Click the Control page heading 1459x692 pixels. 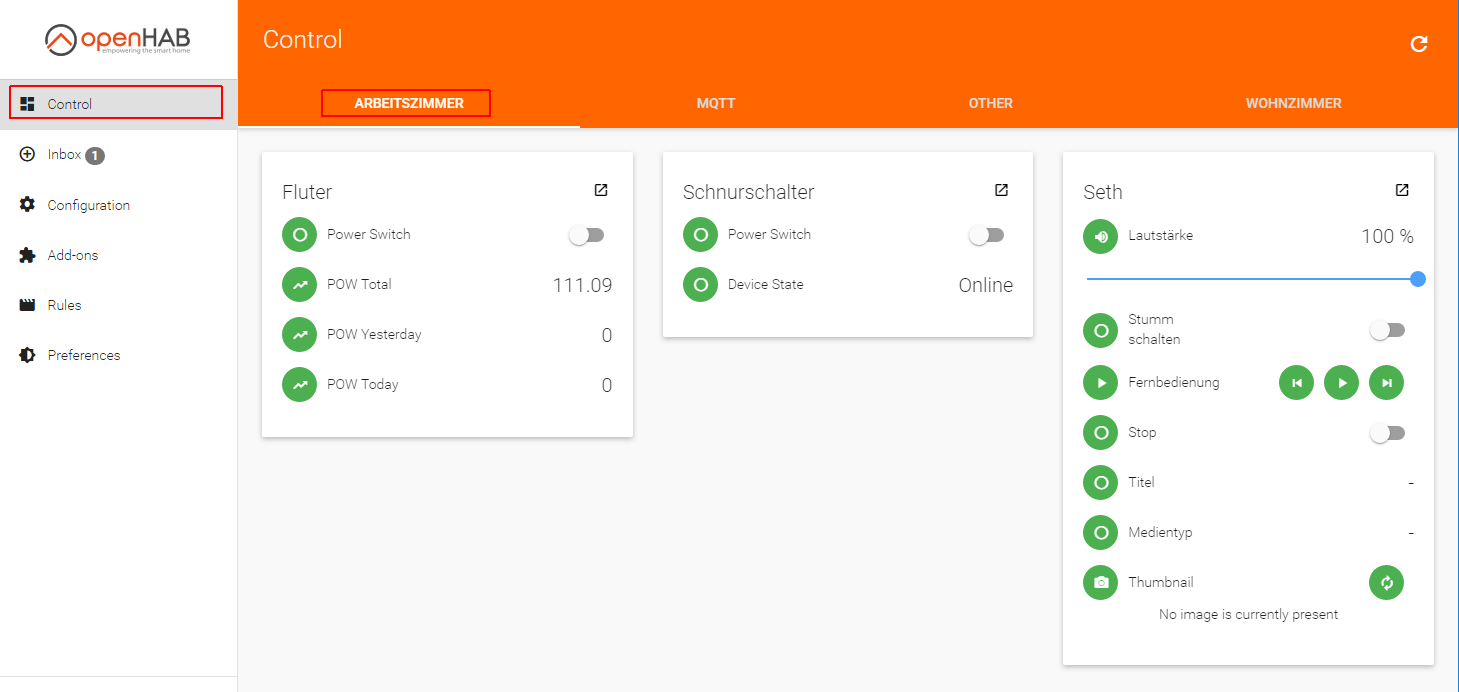303,39
